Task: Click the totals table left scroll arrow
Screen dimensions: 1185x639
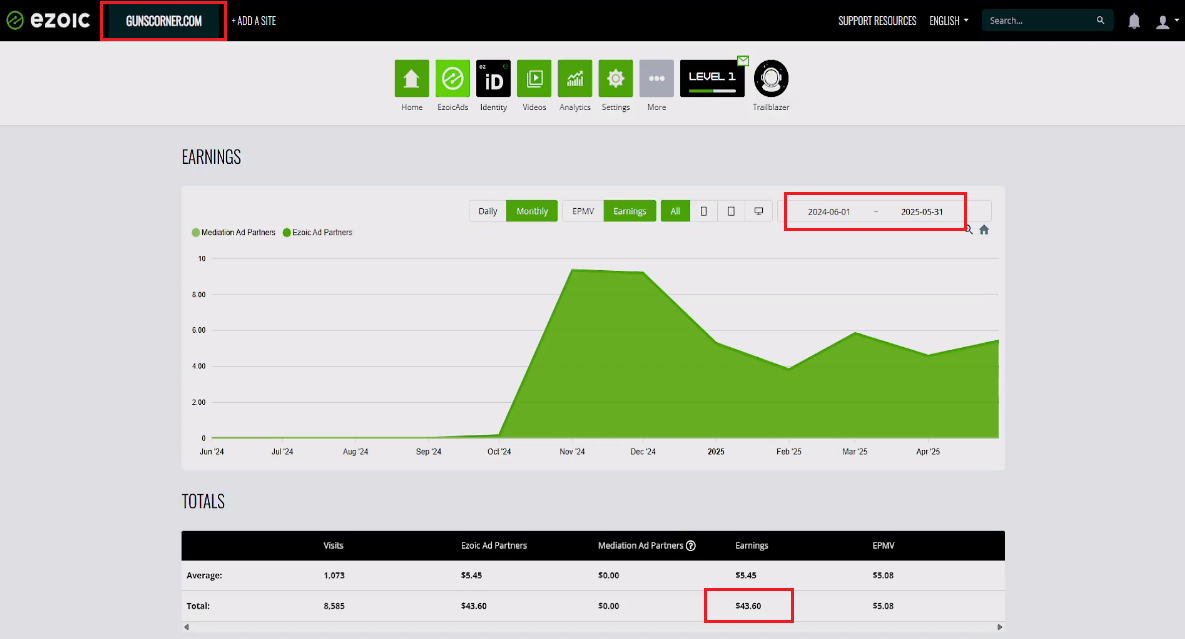Action: pyautogui.click(x=187, y=627)
